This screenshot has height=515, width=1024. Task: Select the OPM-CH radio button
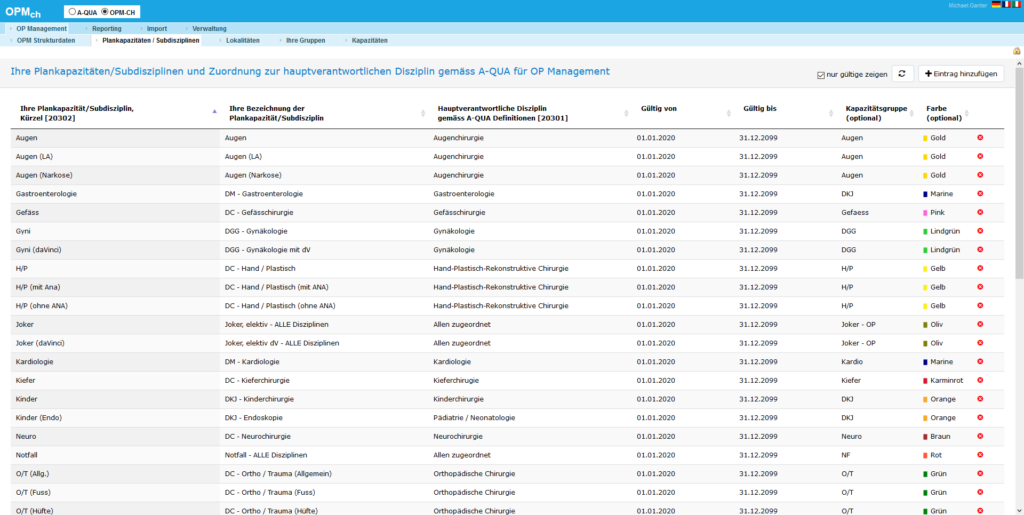pos(105,11)
